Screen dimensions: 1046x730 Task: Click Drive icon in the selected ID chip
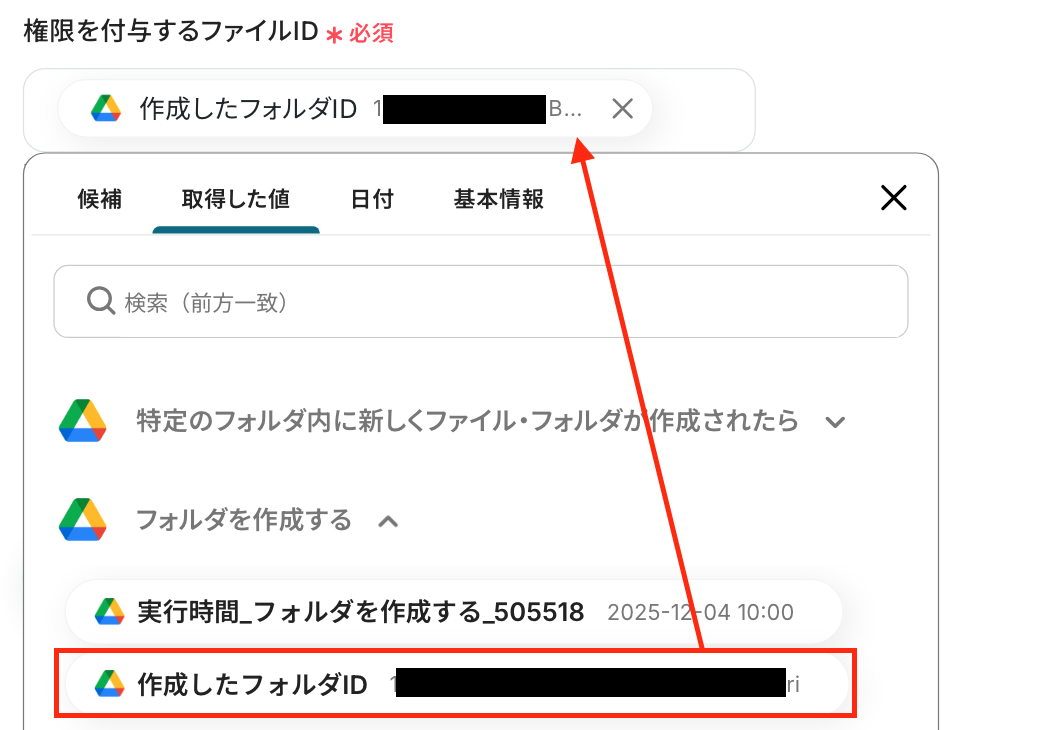point(106,108)
